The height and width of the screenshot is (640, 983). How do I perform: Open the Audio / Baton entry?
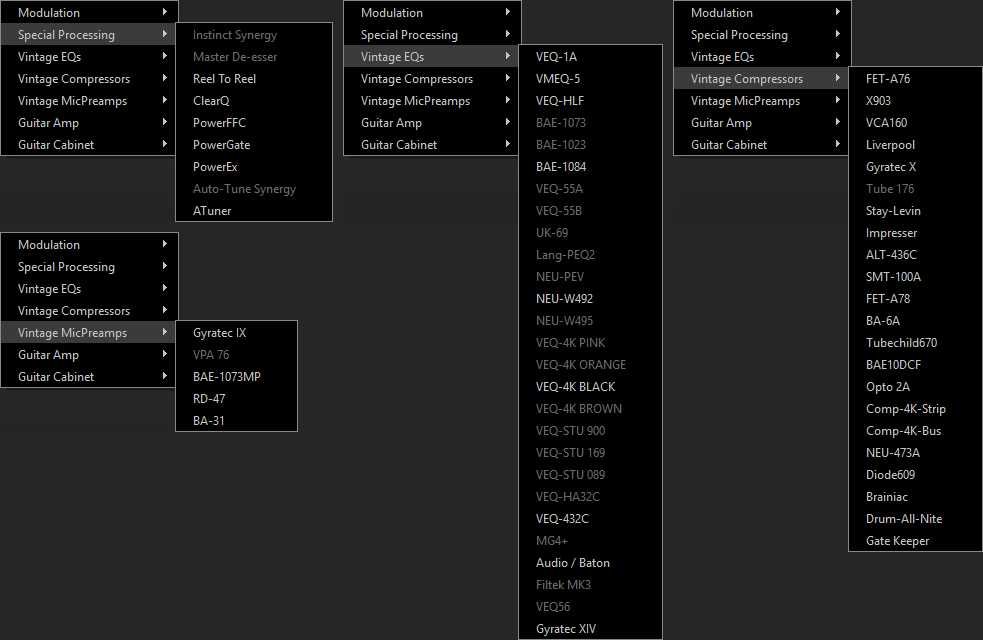click(591, 563)
